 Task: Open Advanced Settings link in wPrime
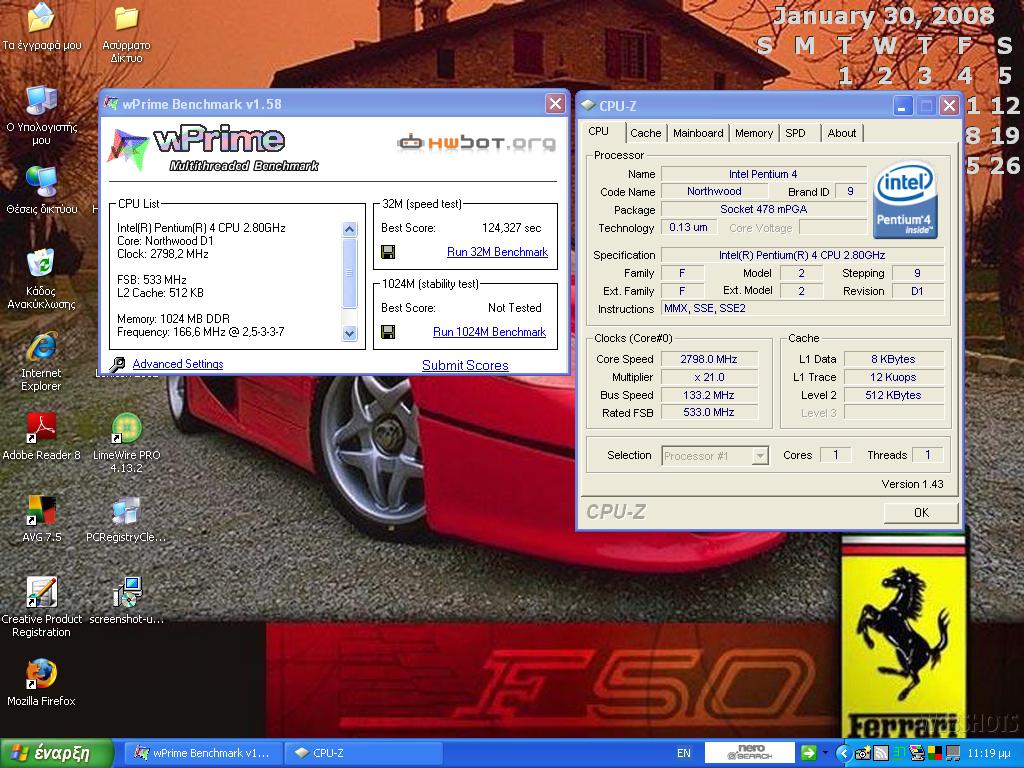pos(178,364)
